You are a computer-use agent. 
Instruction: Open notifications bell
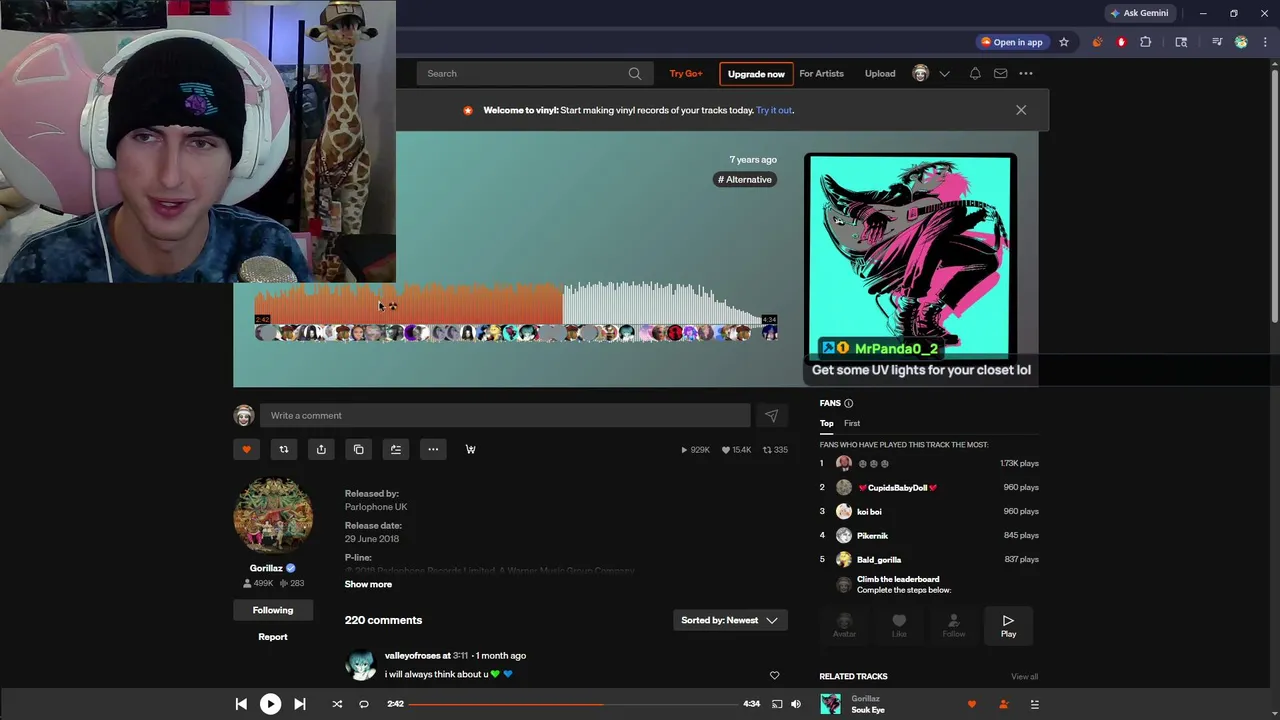tap(975, 73)
